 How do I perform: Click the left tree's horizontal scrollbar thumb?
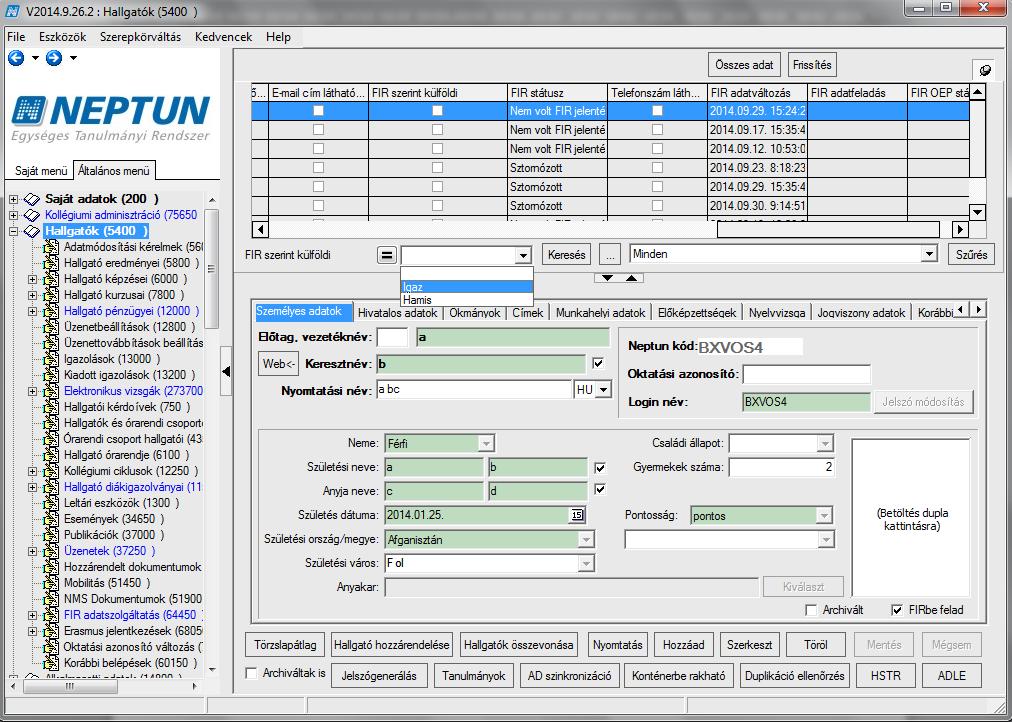coord(70,687)
